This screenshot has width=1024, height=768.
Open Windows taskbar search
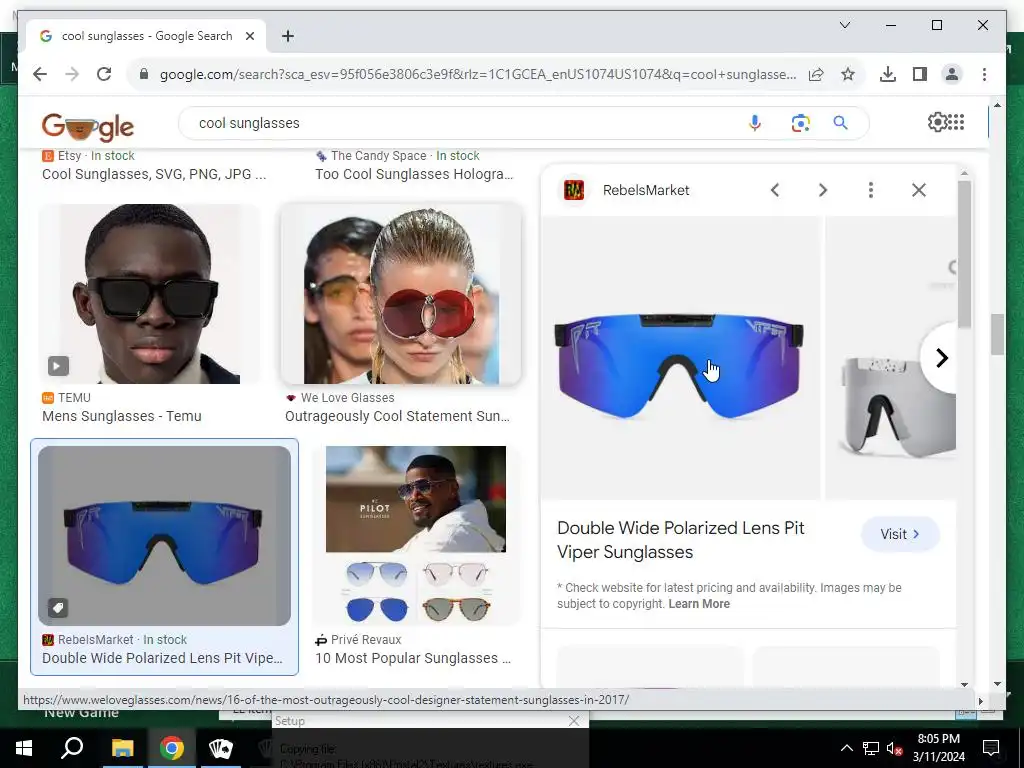(72, 748)
